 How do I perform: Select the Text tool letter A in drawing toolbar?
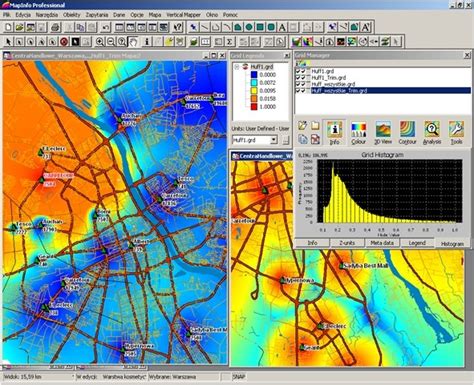pyautogui.click(x=282, y=27)
